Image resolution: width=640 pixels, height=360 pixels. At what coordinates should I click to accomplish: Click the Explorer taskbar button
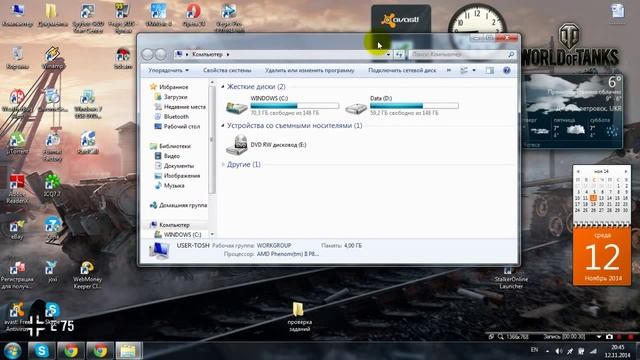point(129,351)
